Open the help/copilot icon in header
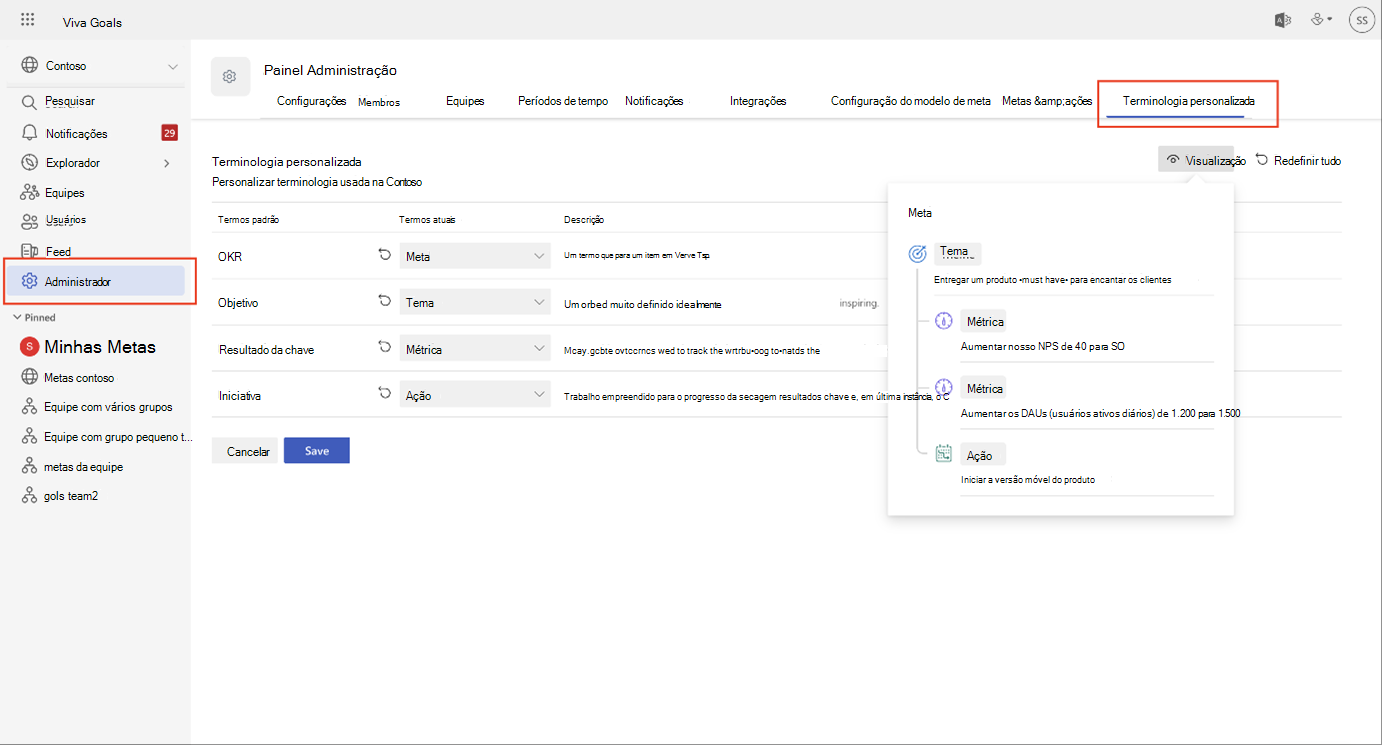This screenshot has width=1382, height=745. tap(1321, 19)
